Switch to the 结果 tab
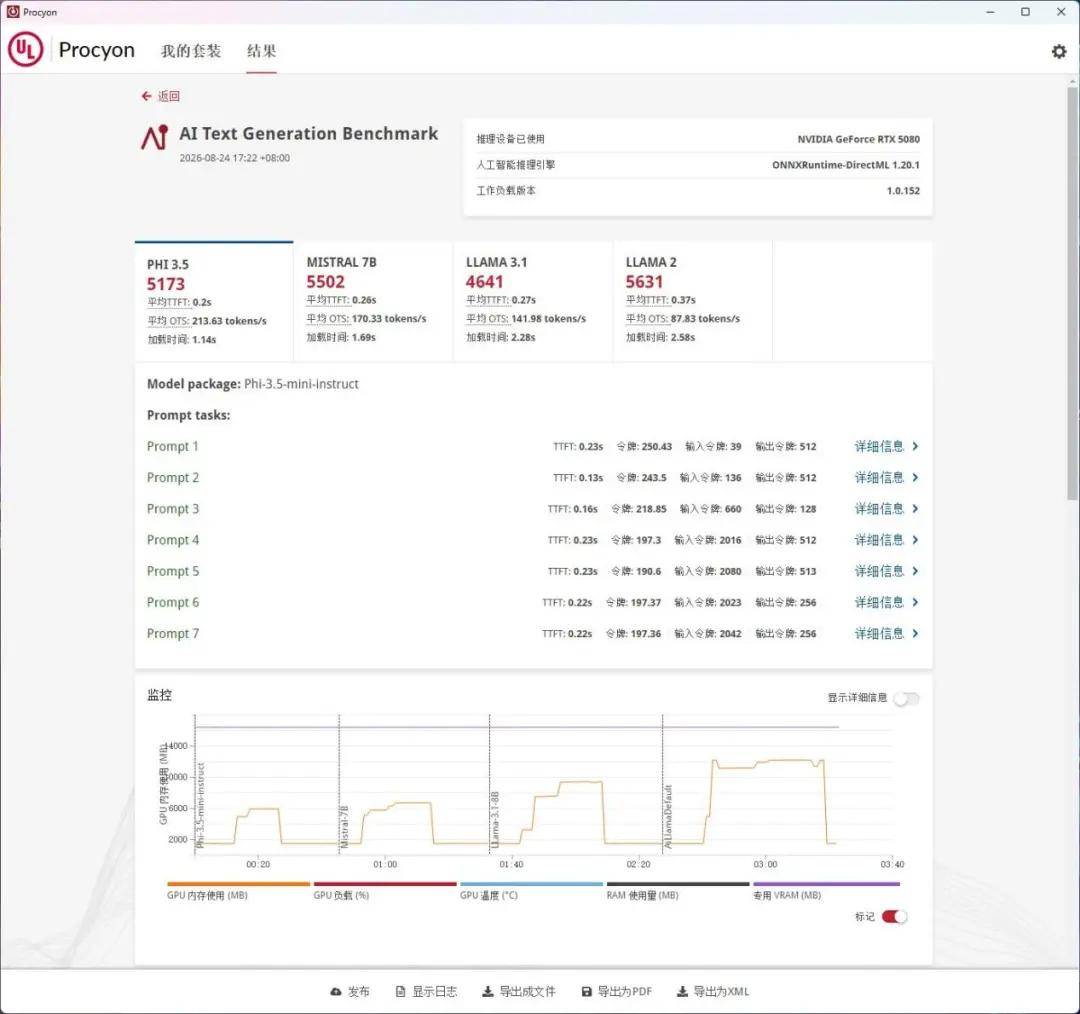Image resolution: width=1080 pixels, height=1014 pixels. tap(261, 50)
